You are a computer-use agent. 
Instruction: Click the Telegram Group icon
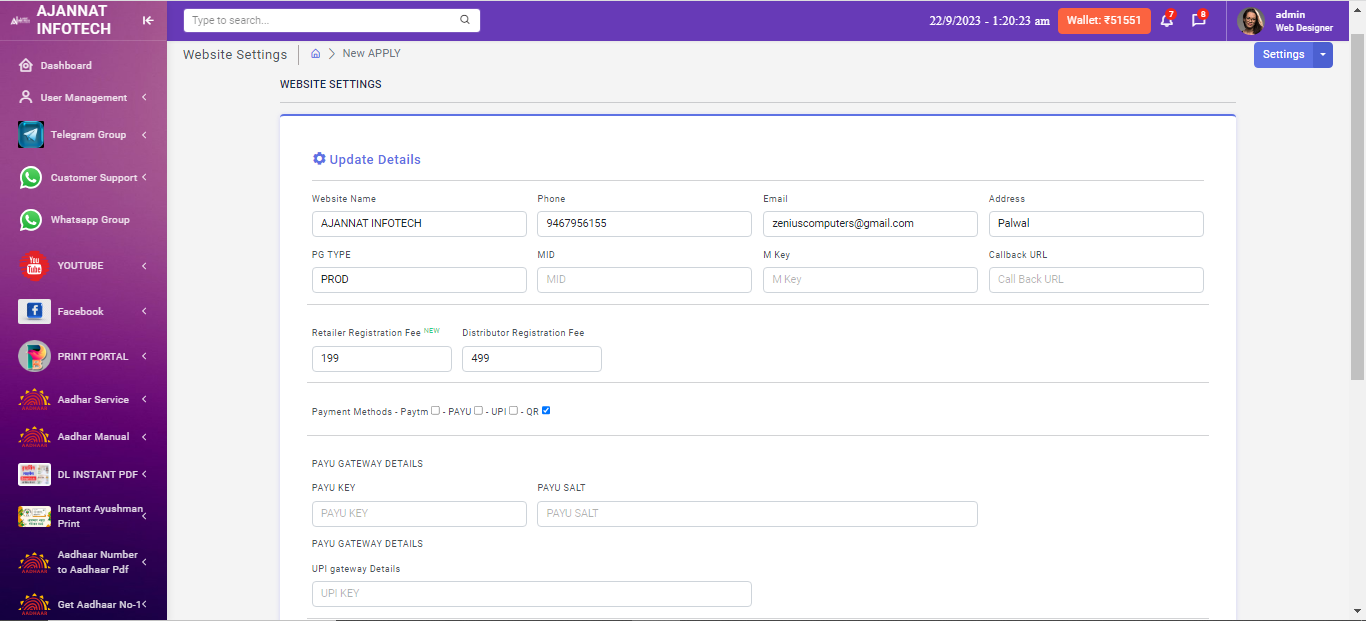tap(31, 135)
